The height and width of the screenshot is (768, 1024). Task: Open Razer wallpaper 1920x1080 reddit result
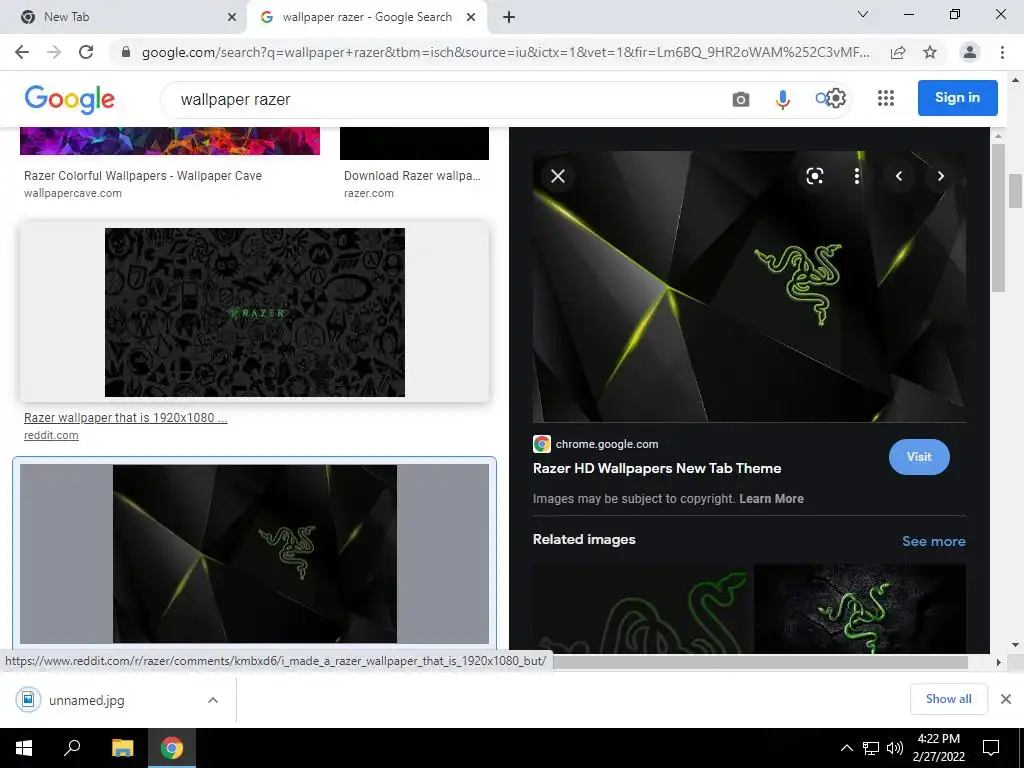pos(125,418)
